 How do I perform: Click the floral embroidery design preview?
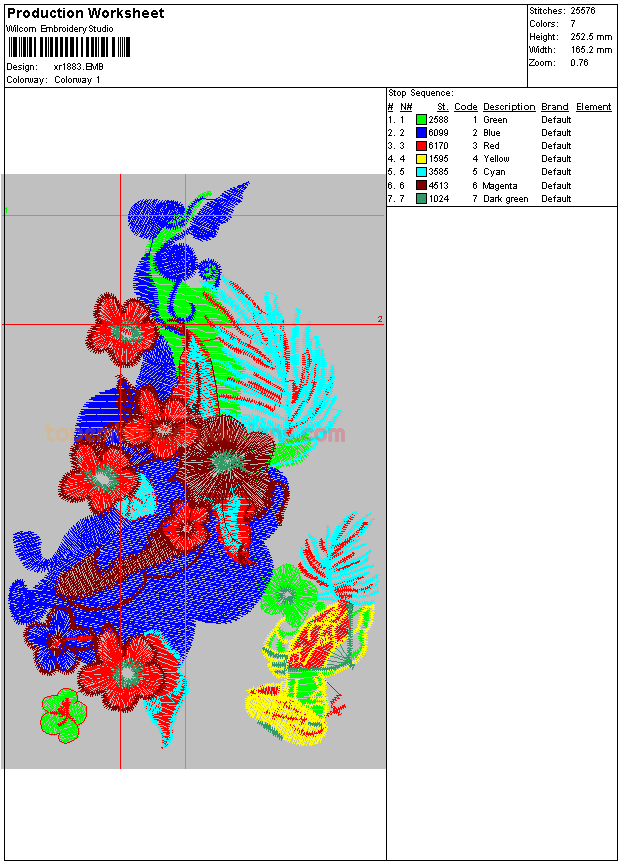(x=193, y=471)
